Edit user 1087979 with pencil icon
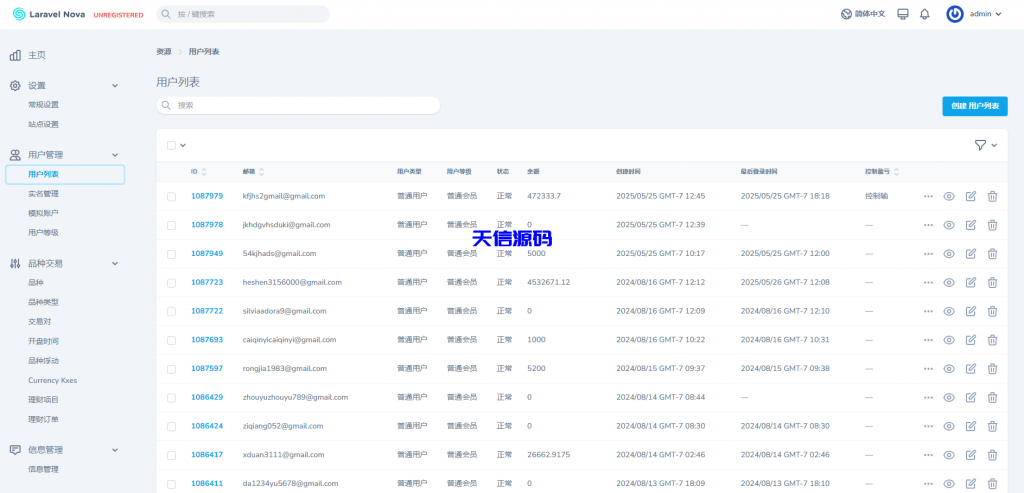1024x493 pixels. click(x=971, y=196)
